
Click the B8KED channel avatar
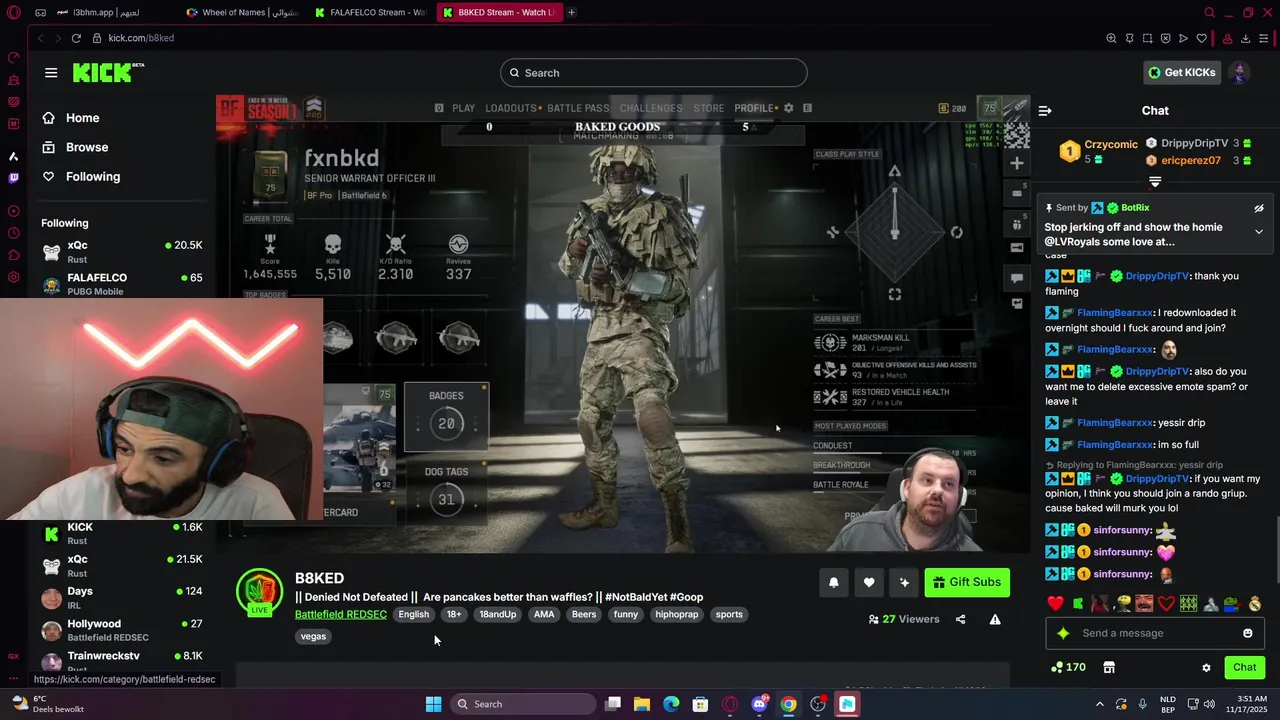(259, 591)
